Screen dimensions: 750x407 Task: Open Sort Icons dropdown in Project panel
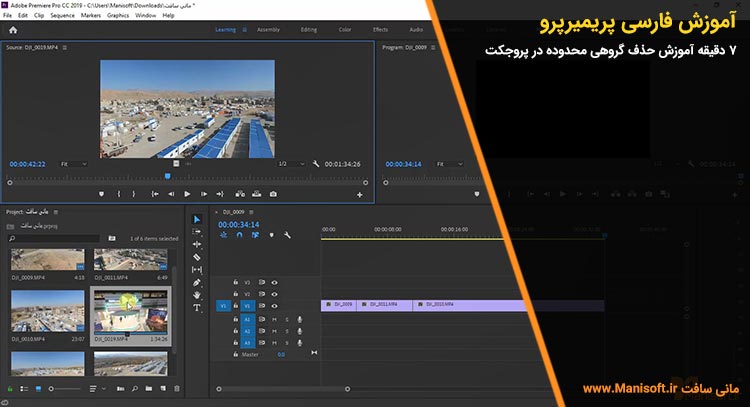click(97, 389)
